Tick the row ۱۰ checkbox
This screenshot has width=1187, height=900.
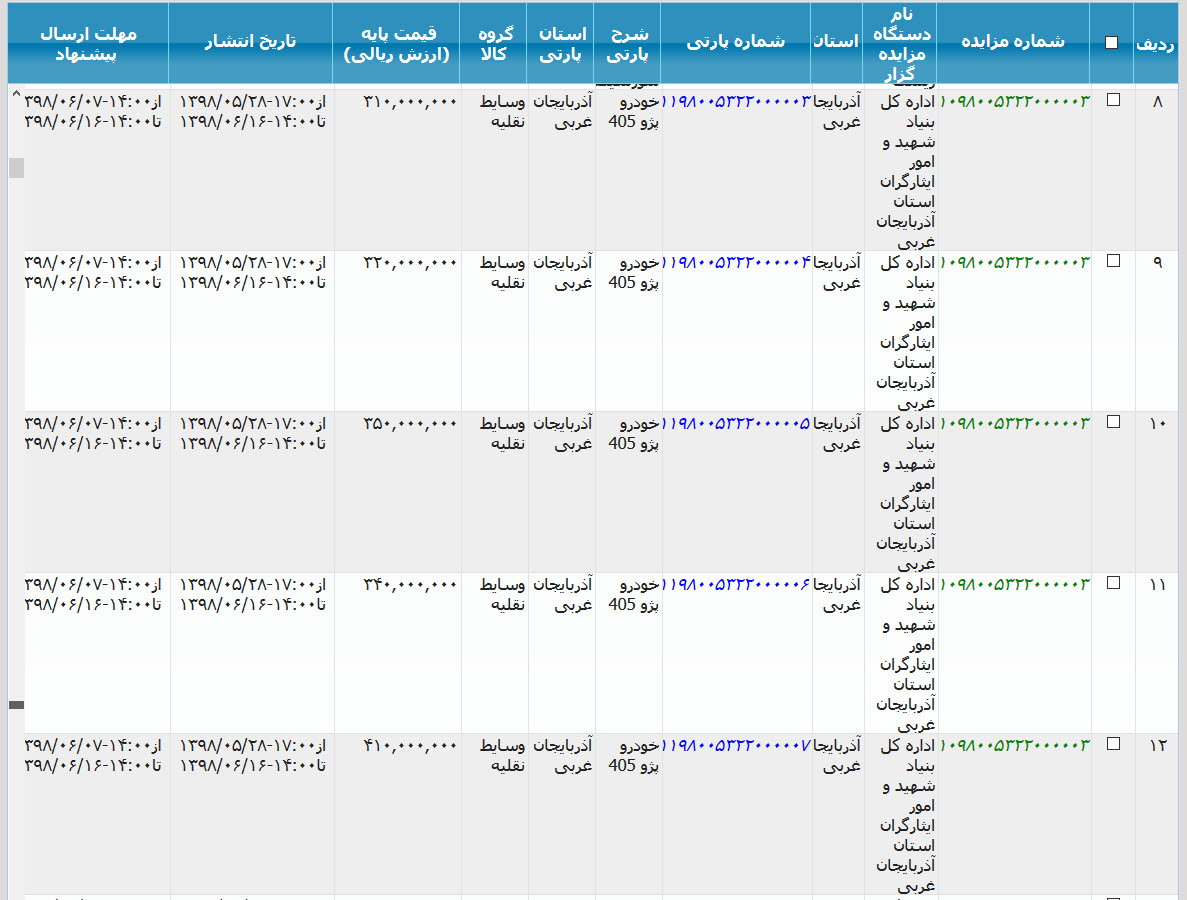1113,422
